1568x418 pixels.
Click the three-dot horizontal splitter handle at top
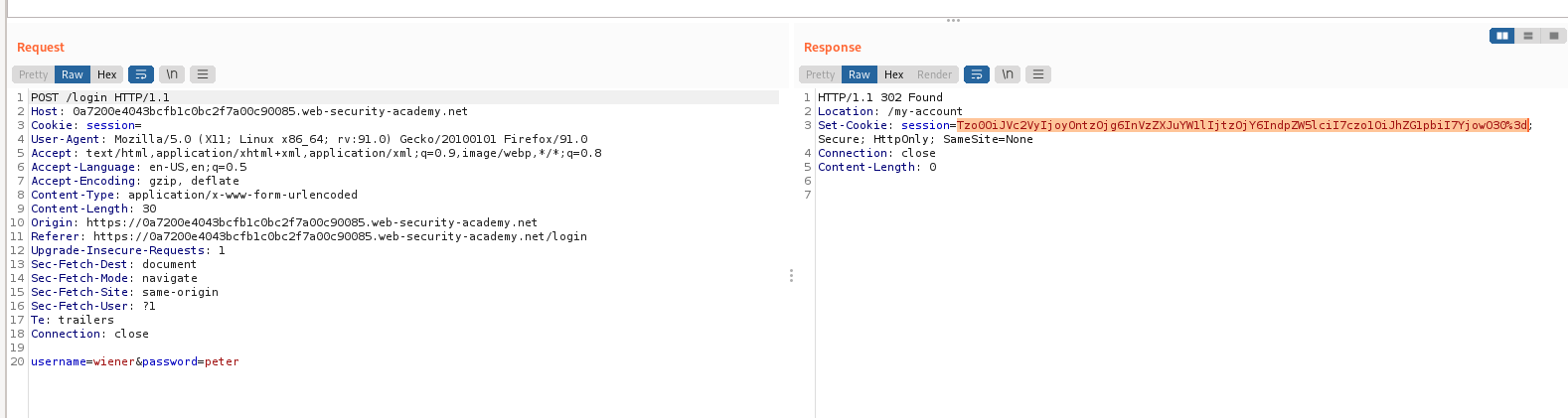(x=953, y=20)
